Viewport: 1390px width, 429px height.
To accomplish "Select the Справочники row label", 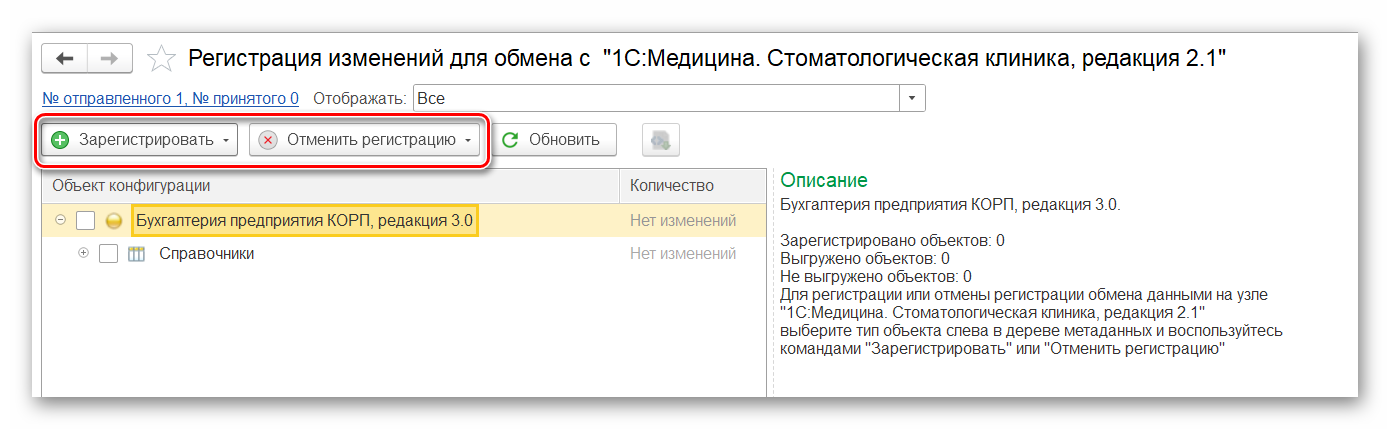I will (207, 254).
